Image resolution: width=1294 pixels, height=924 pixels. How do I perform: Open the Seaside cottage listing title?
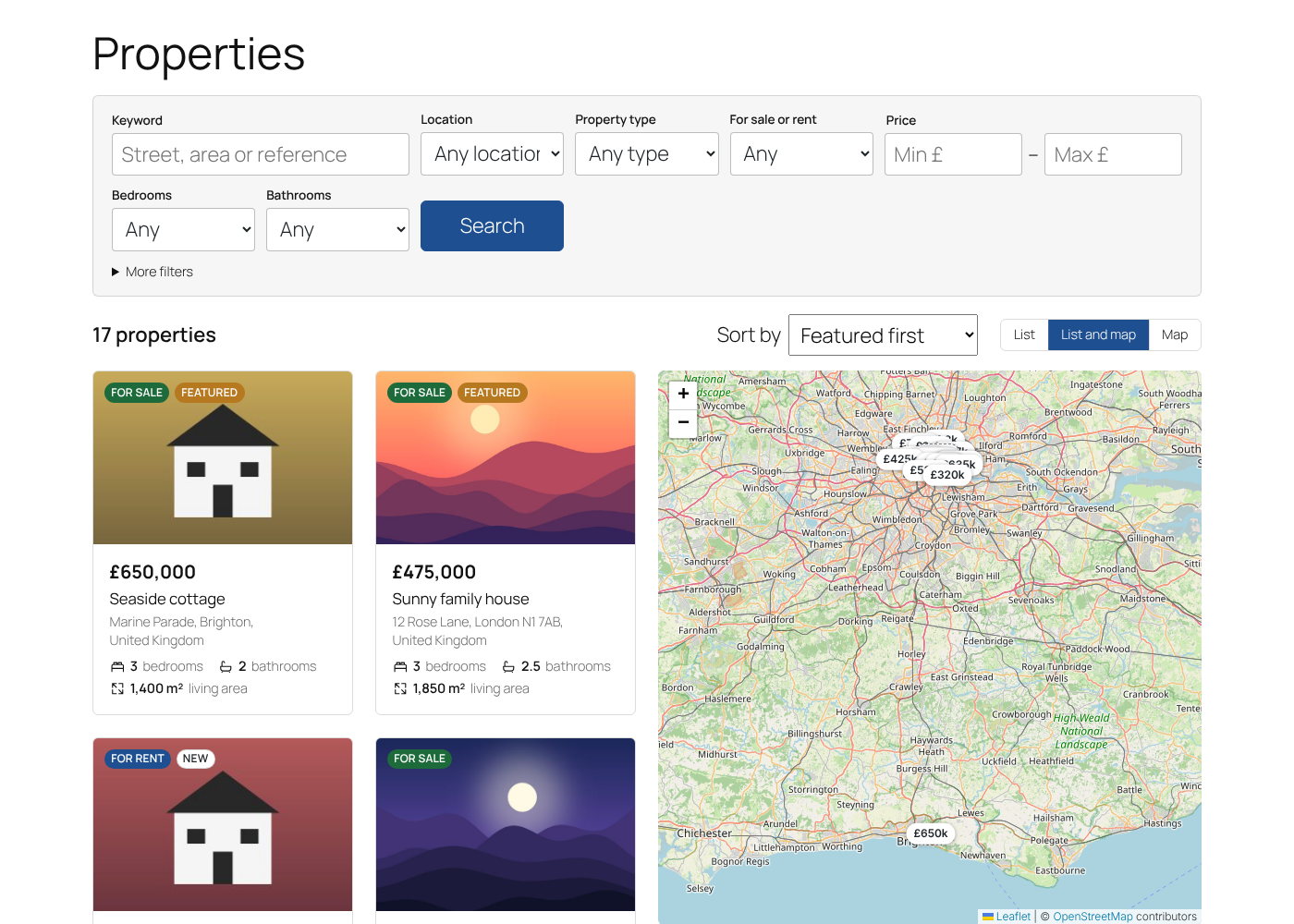[167, 599]
